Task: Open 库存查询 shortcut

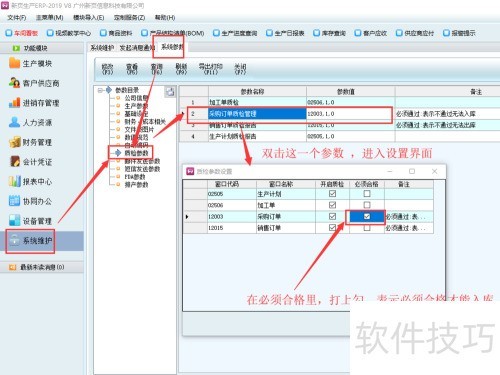Action: [330, 33]
